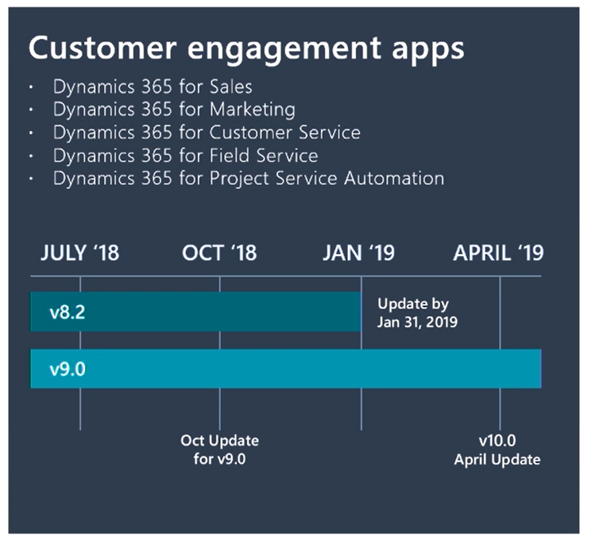Click the JULY '18 timeline label
590x541 pixels.
80,253
